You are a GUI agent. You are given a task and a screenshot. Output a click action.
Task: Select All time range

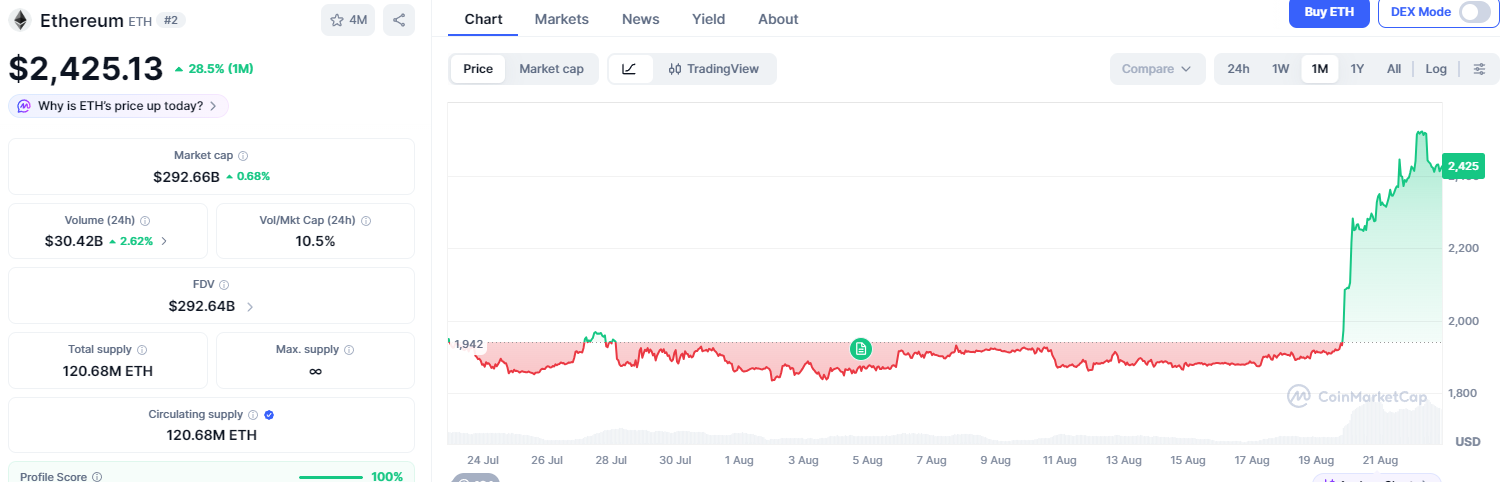(1394, 69)
